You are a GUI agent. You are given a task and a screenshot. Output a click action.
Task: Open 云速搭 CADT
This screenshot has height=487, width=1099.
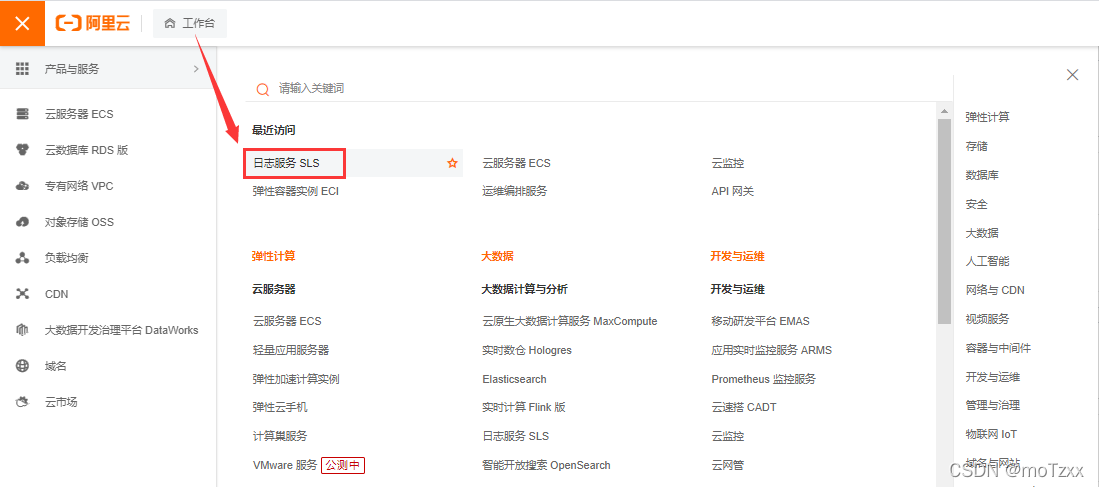tap(744, 407)
